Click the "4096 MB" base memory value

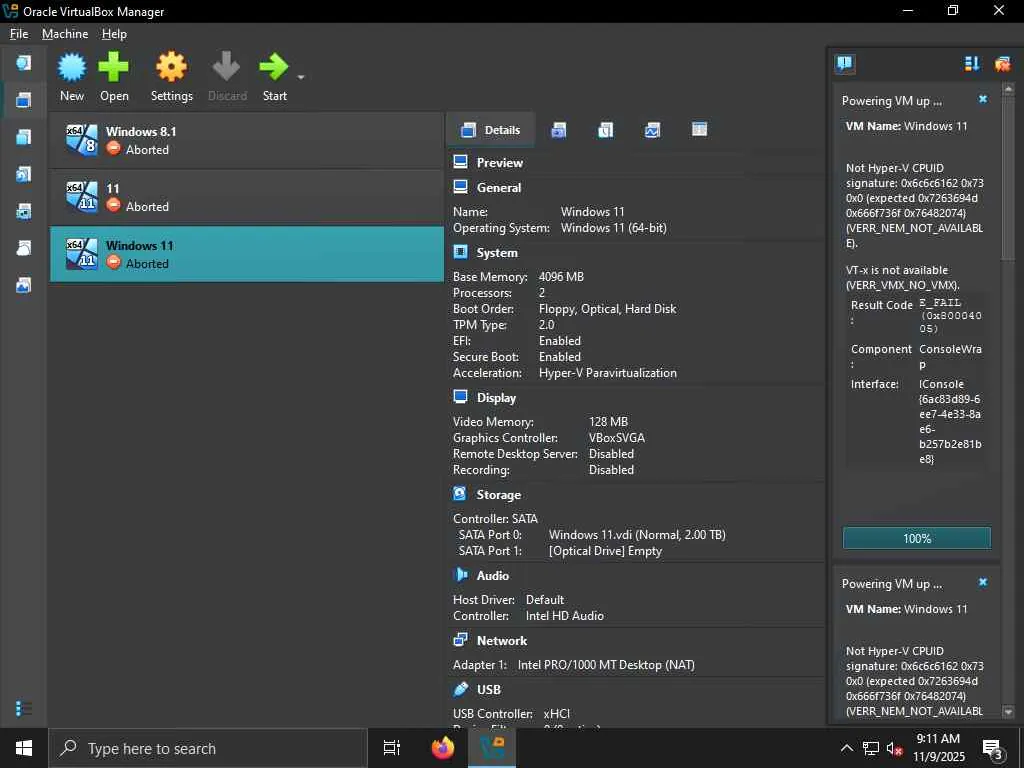(x=561, y=277)
